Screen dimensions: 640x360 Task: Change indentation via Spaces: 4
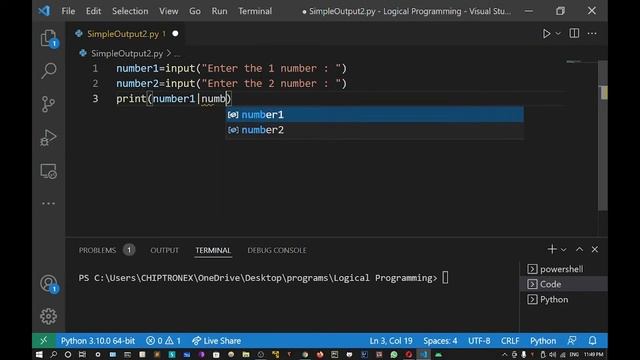point(440,340)
